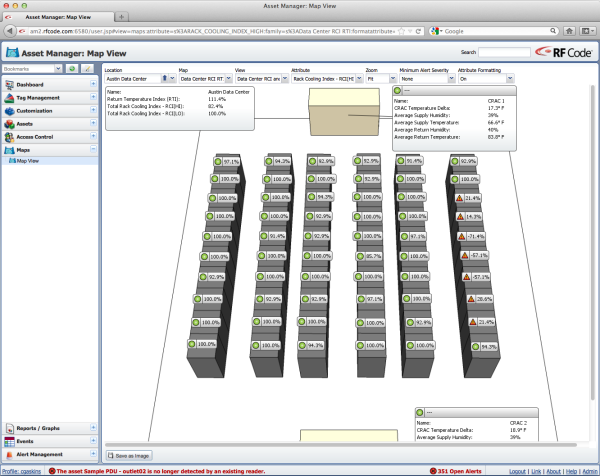Click the browser URL address field
Screen dimensions: 600x476
click(212, 31)
